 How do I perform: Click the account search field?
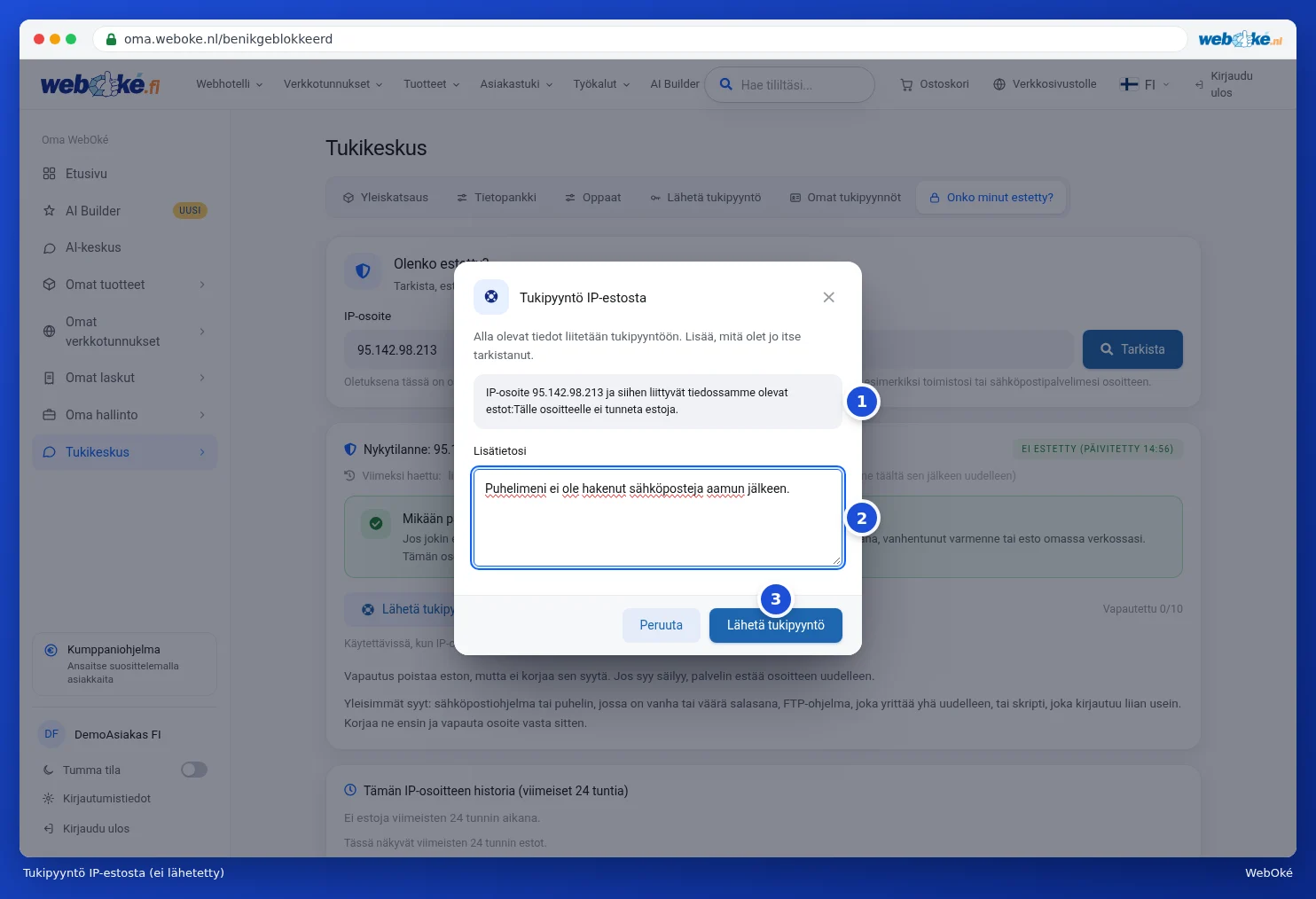click(790, 85)
